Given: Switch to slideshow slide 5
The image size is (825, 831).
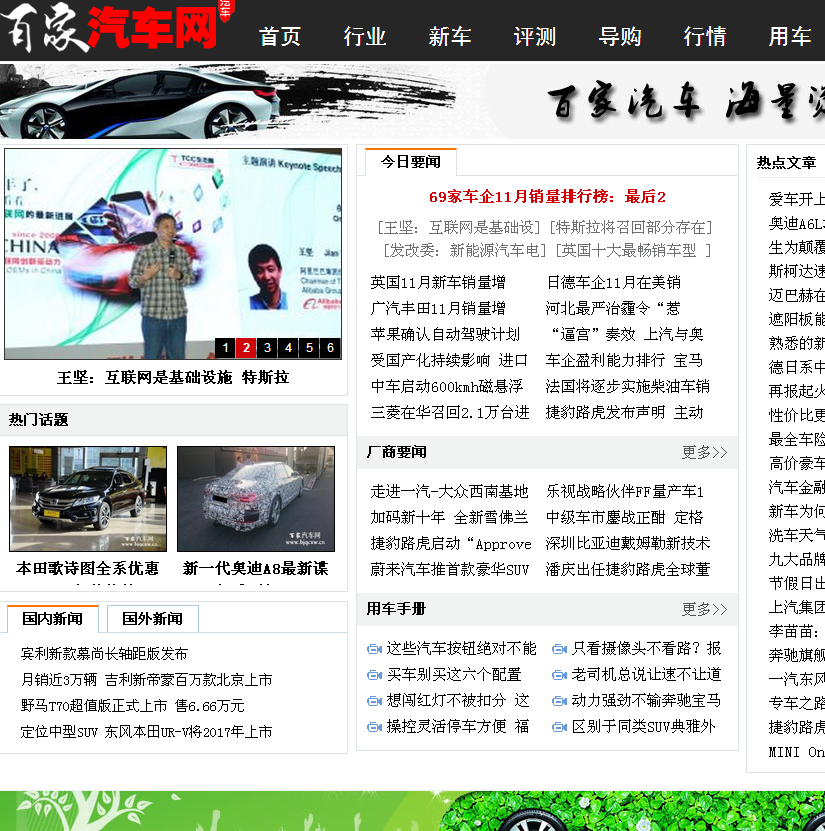Looking at the screenshot, I should 309,348.
